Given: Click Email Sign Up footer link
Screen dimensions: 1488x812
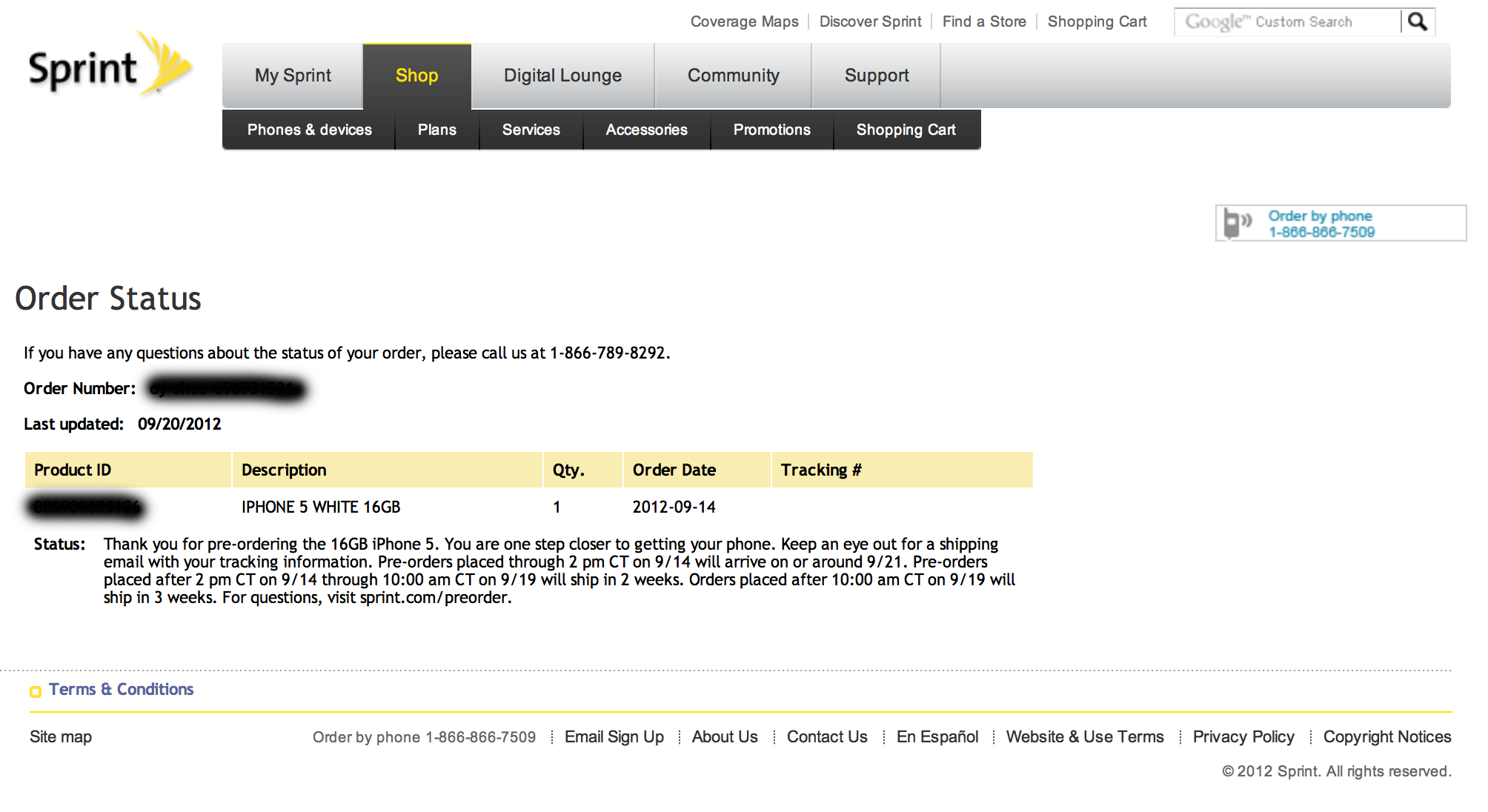Looking at the screenshot, I should point(614,736).
